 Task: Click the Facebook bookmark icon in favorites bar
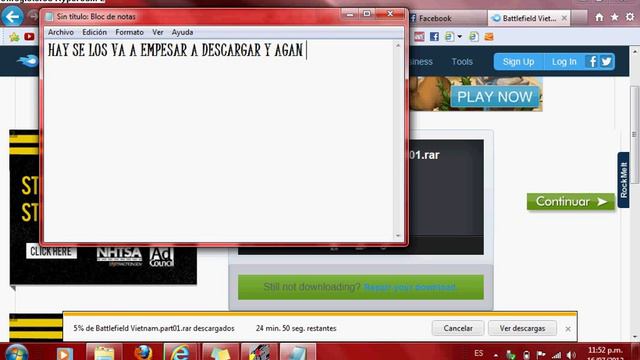(434, 37)
